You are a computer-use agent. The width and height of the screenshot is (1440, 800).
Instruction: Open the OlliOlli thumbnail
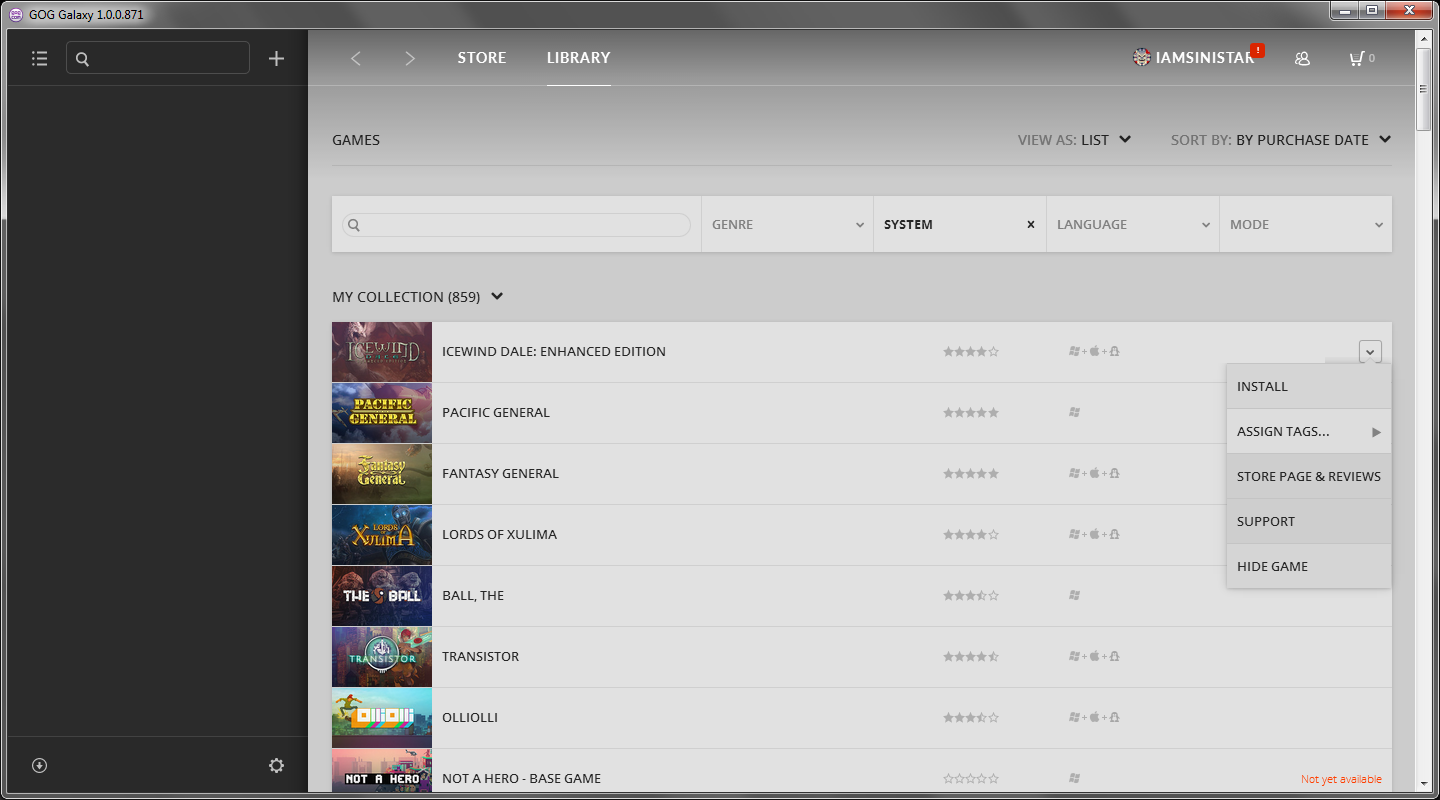pyautogui.click(x=382, y=717)
